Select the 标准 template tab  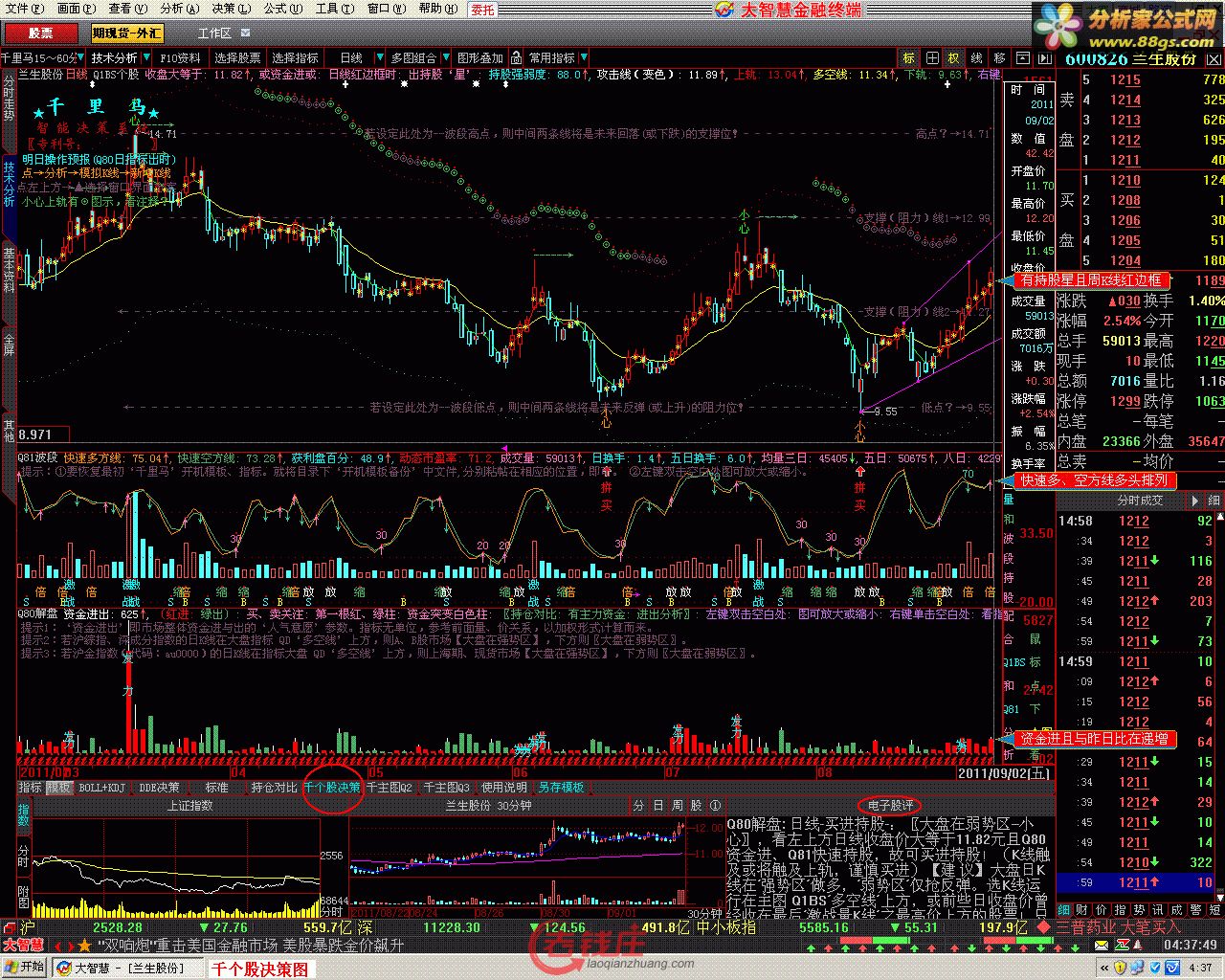coord(216,788)
